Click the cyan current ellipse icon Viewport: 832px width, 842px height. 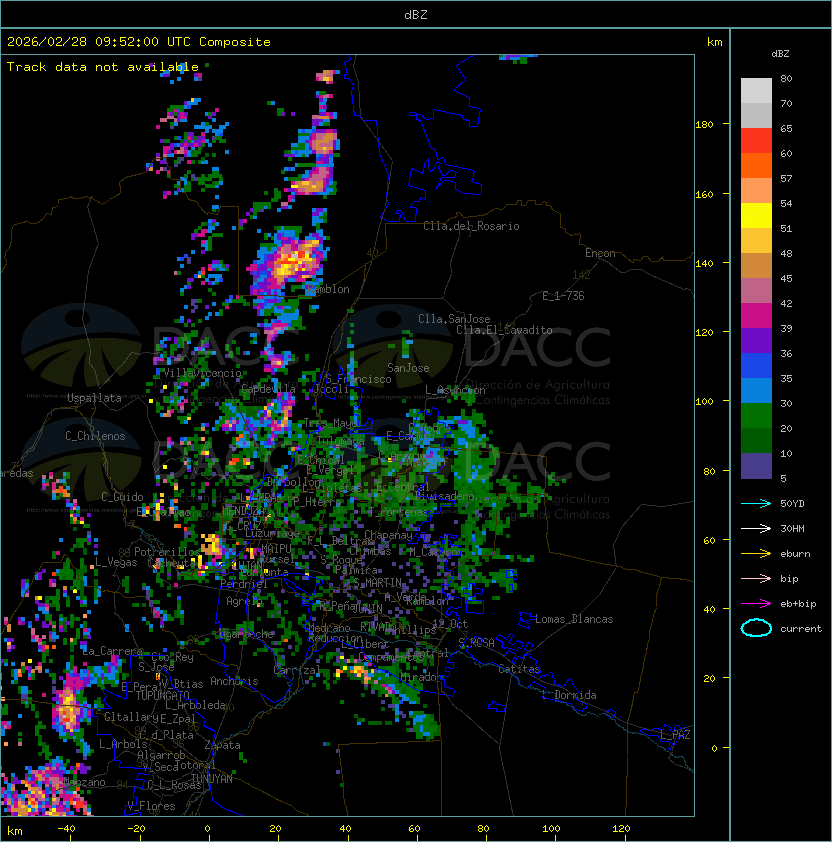tap(756, 628)
